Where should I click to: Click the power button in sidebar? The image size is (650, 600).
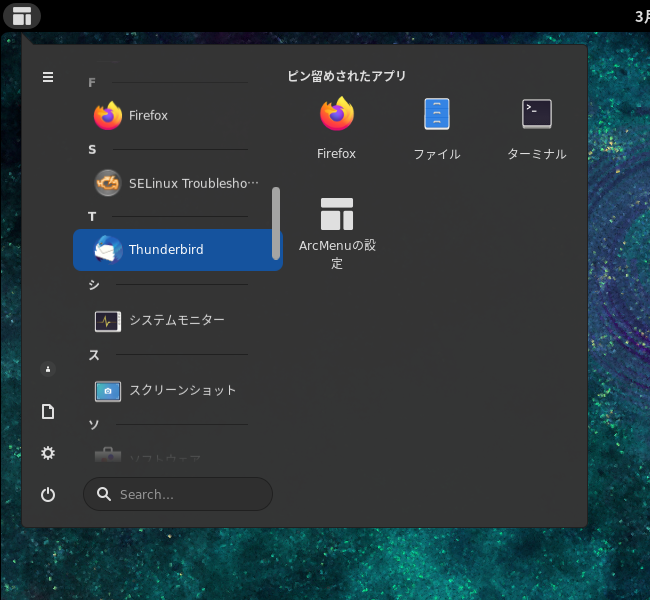pyautogui.click(x=48, y=494)
